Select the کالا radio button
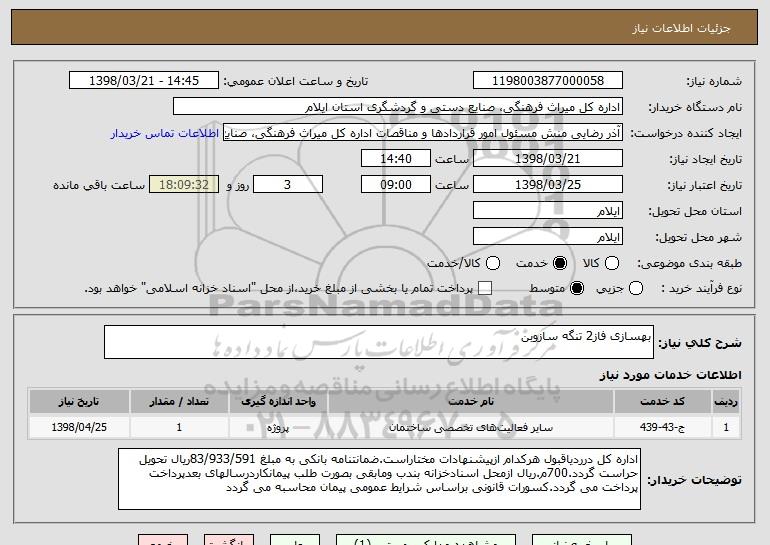Image resolution: width=770 pixels, height=545 pixels. click(x=612, y=263)
